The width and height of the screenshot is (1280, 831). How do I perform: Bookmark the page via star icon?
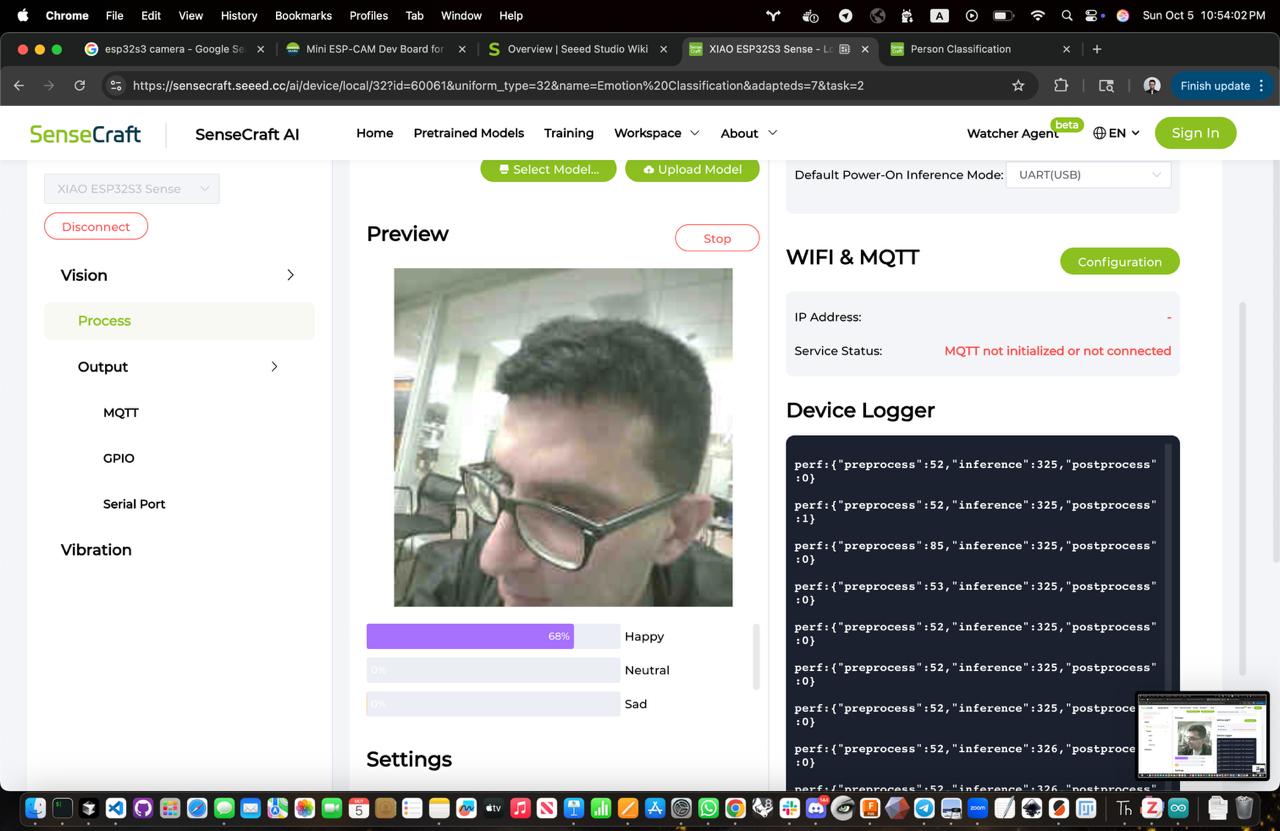tap(1018, 85)
